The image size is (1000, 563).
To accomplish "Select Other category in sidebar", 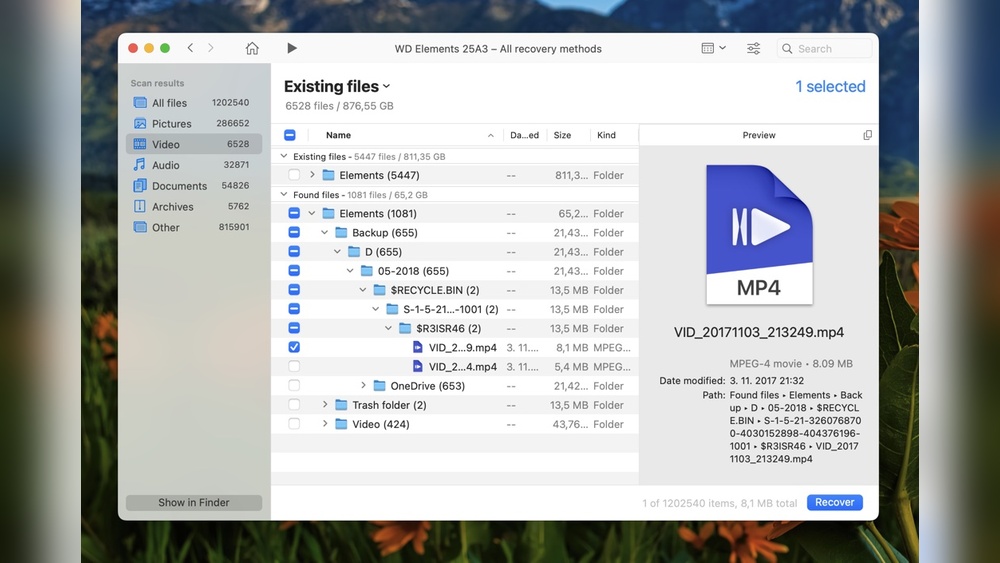I will (x=194, y=227).
